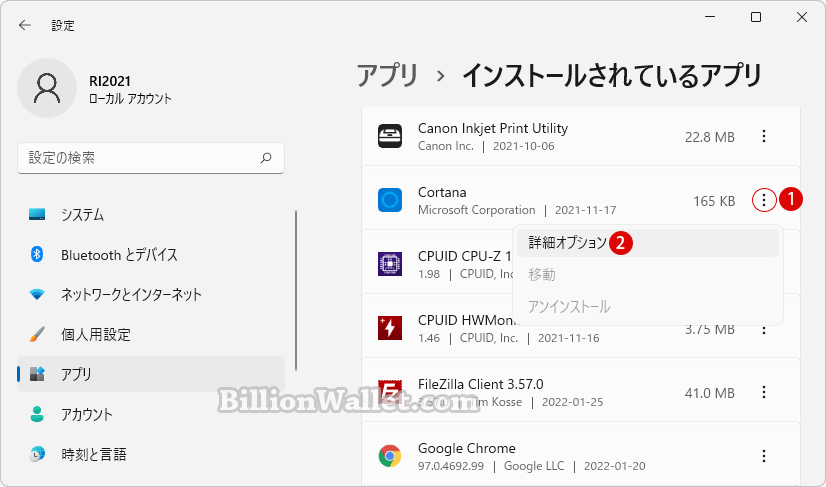Select 詳細オプション in the context menu
This screenshot has height=487, width=826.
[x=647, y=243]
